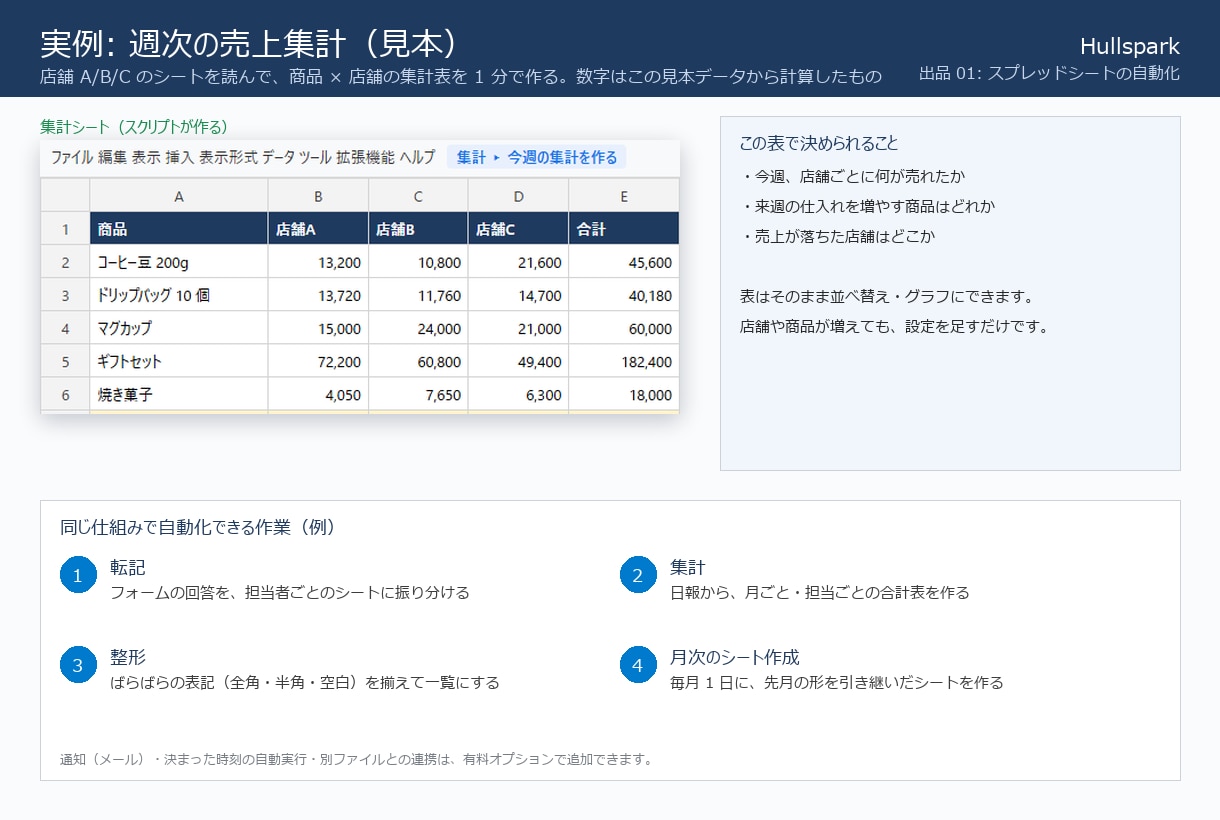
Task: Select row 6 header number
Action: coord(65,394)
